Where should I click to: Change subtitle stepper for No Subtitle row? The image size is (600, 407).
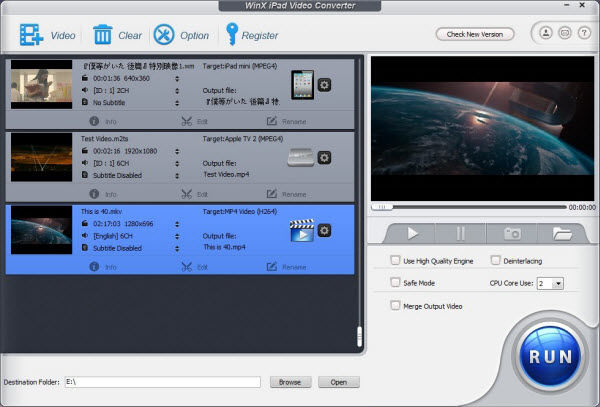tap(177, 103)
